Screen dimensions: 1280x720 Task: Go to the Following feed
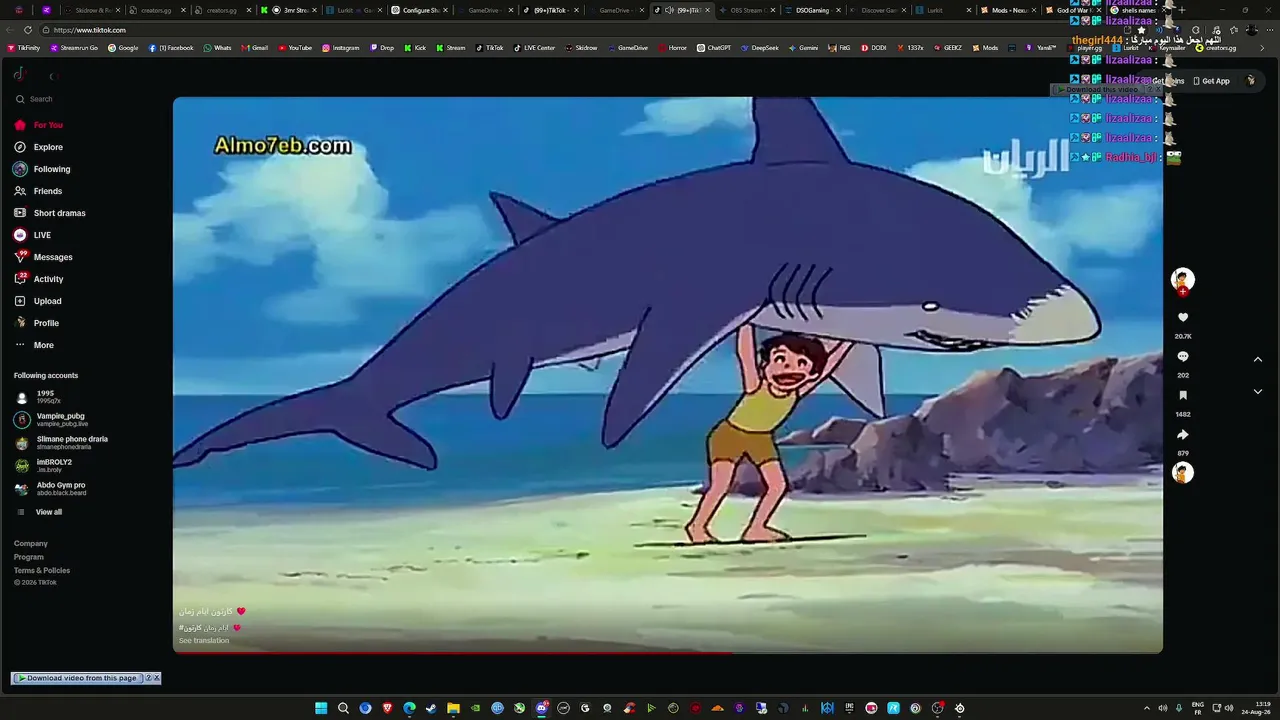42,169
